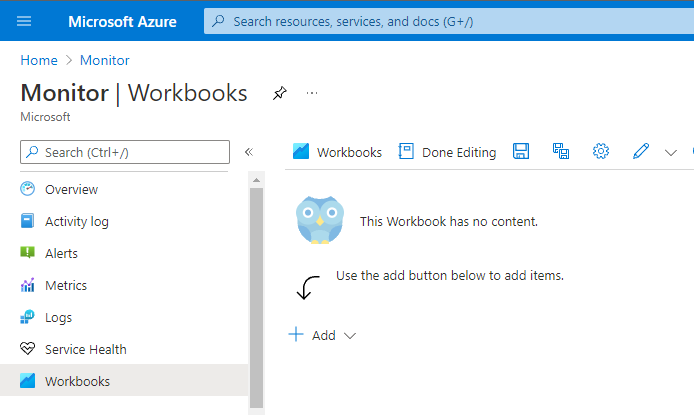Expand the chevron next to pencil icon
694x415 pixels.
coord(671,152)
